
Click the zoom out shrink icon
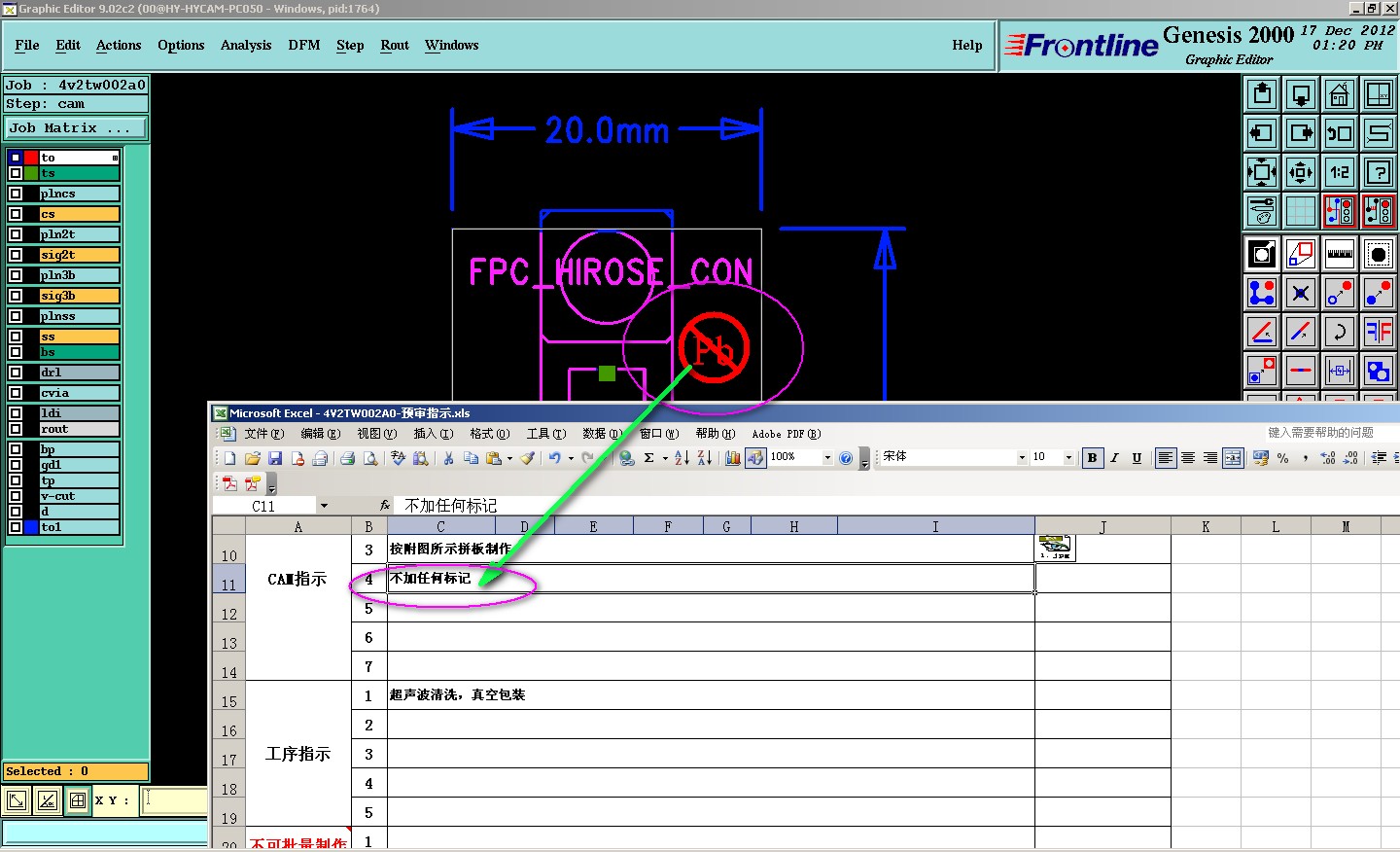(x=1301, y=172)
